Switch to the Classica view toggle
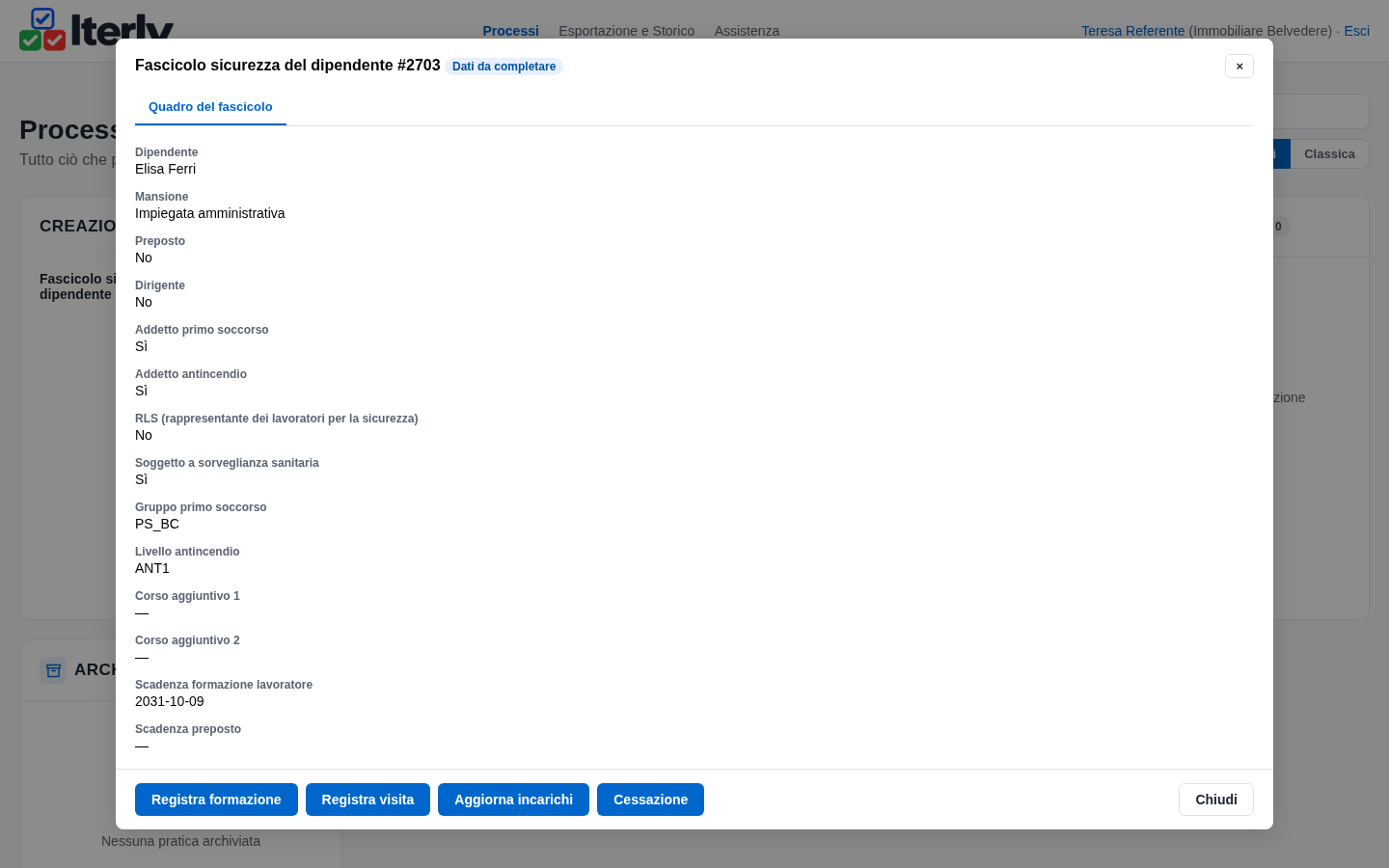1389x868 pixels. point(1329,154)
